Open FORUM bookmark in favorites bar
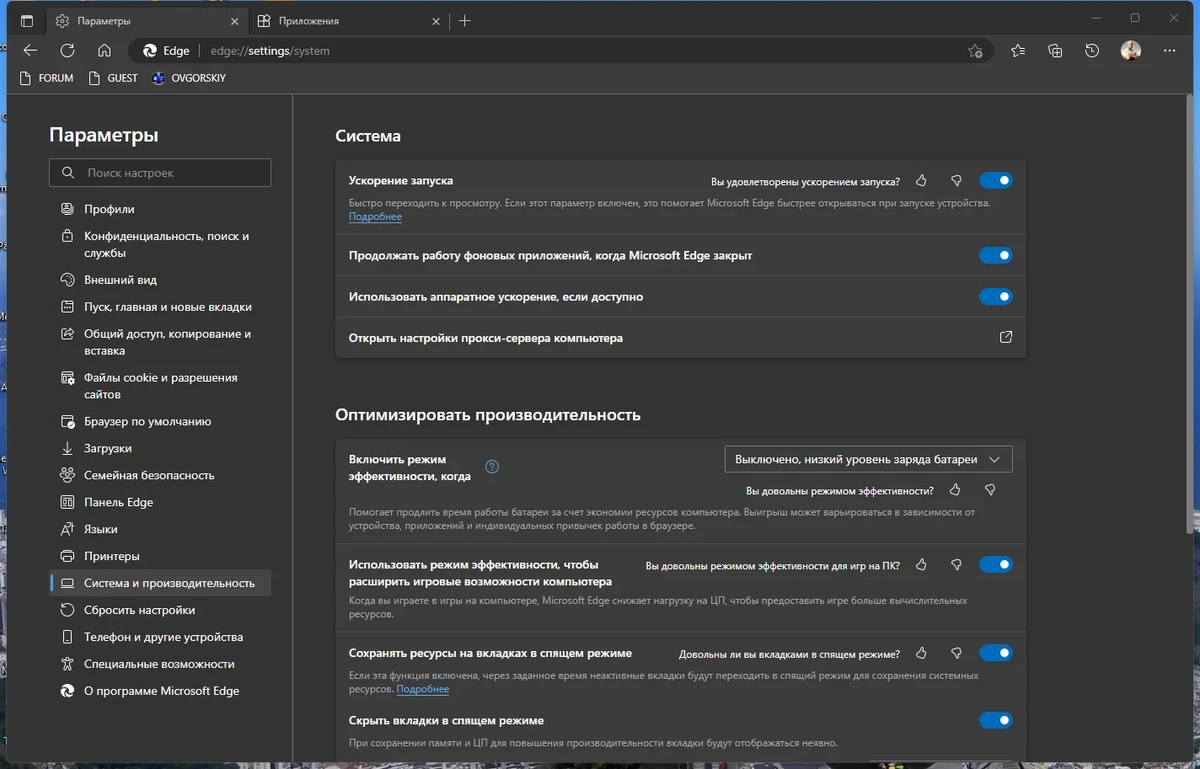Image resolution: width=1200 pixels, height=769 pixels. [46, 78]
